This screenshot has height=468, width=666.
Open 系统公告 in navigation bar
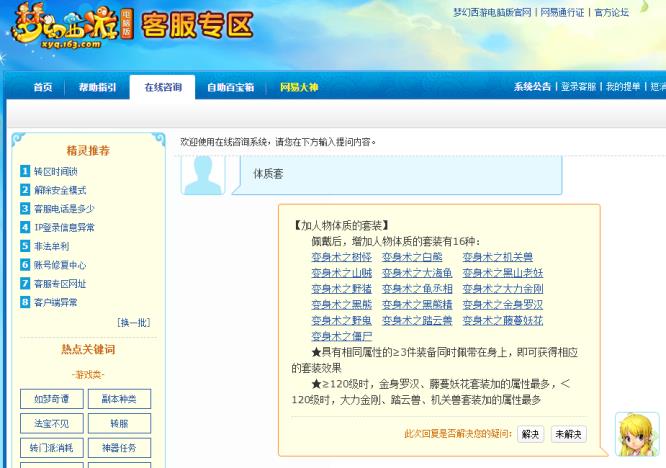click(532, 87)
